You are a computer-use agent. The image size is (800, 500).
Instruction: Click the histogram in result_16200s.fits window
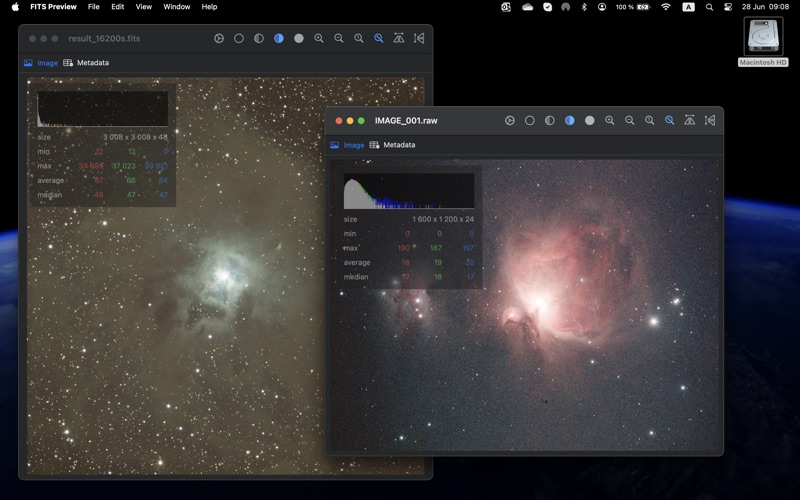tap(103, 109)
